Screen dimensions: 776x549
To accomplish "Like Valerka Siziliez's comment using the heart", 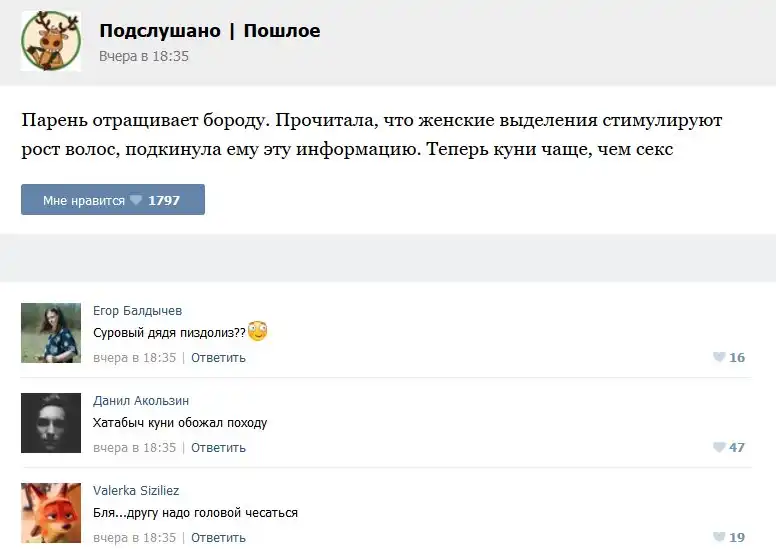I will (x=718, y=537).
